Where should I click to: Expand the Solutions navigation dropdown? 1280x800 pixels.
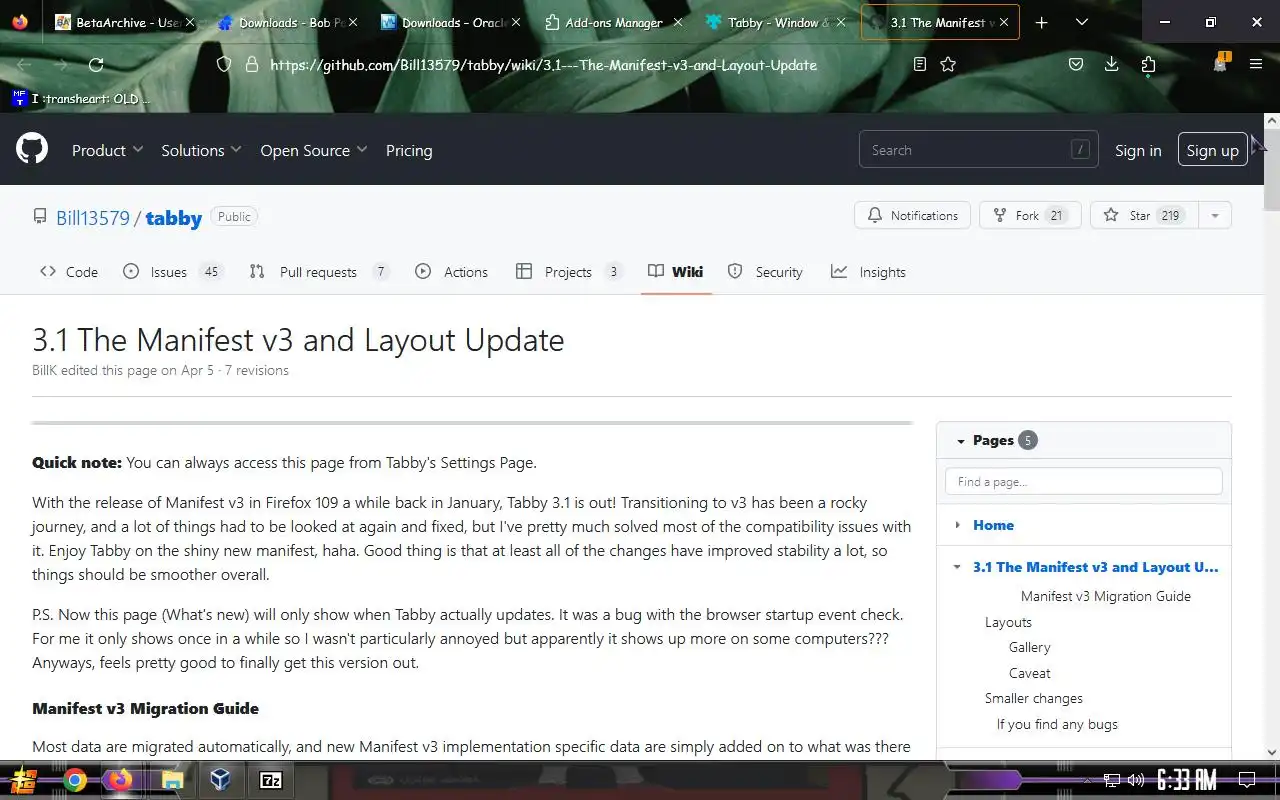[x=201, y=150]
